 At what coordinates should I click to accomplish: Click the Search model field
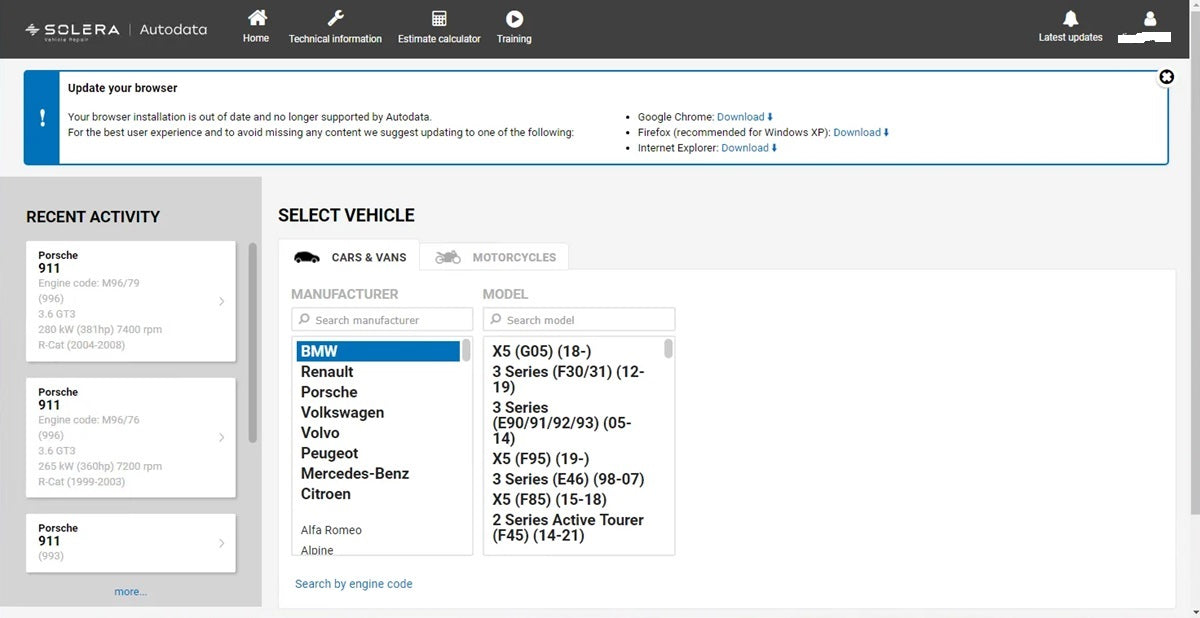(x=579, y=320)
